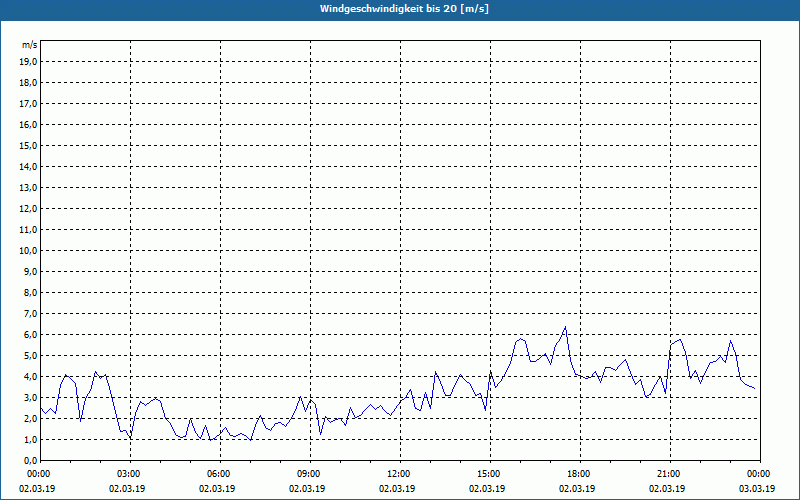Choose the 09:00 time marker label
The width and height of the screenshot is (800, 500).
coord(308,473)
